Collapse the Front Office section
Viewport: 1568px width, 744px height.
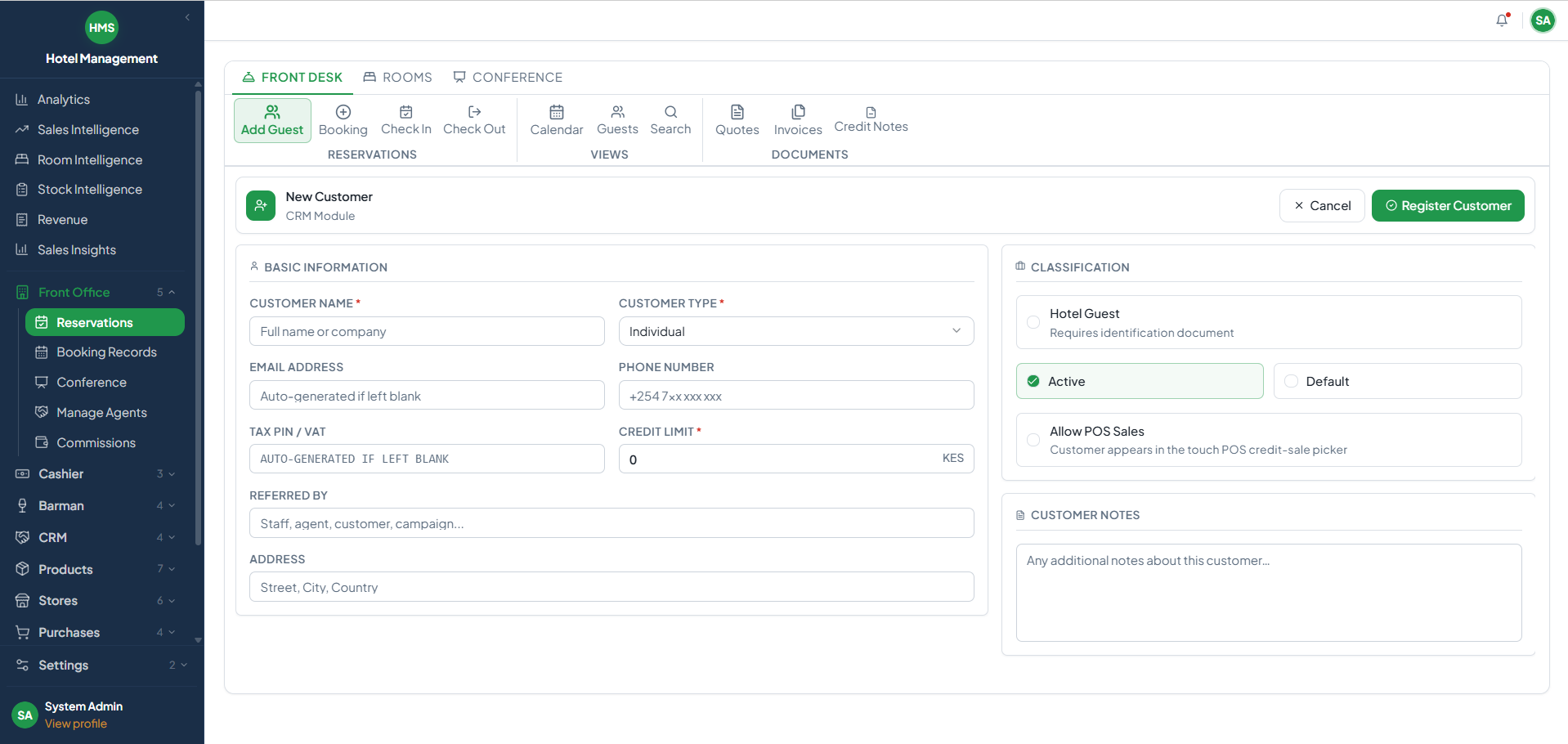[98, 293]
